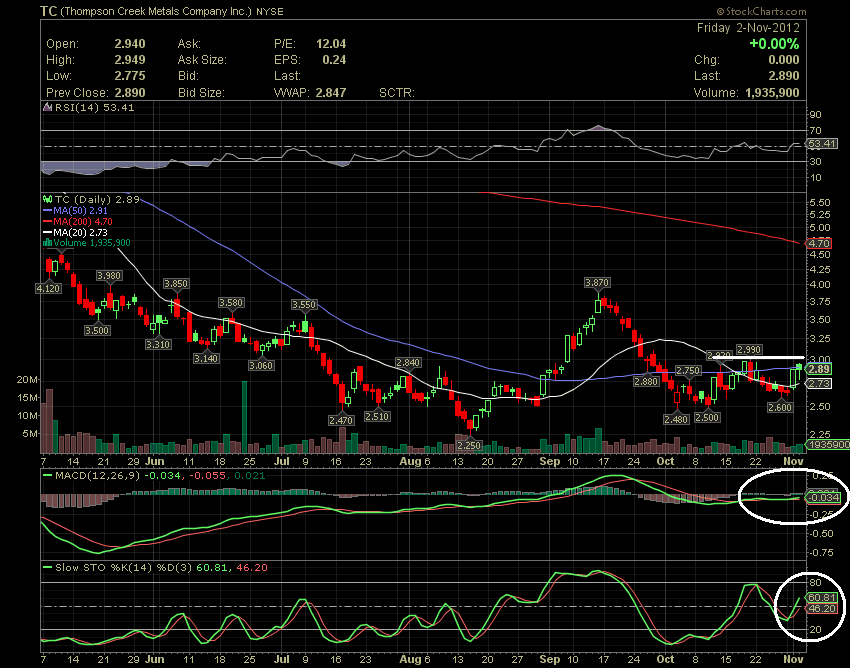This screenshot has height=668, width=850.
Task: Click the green Slow STO legend line marker
Action: click(48, 568)
